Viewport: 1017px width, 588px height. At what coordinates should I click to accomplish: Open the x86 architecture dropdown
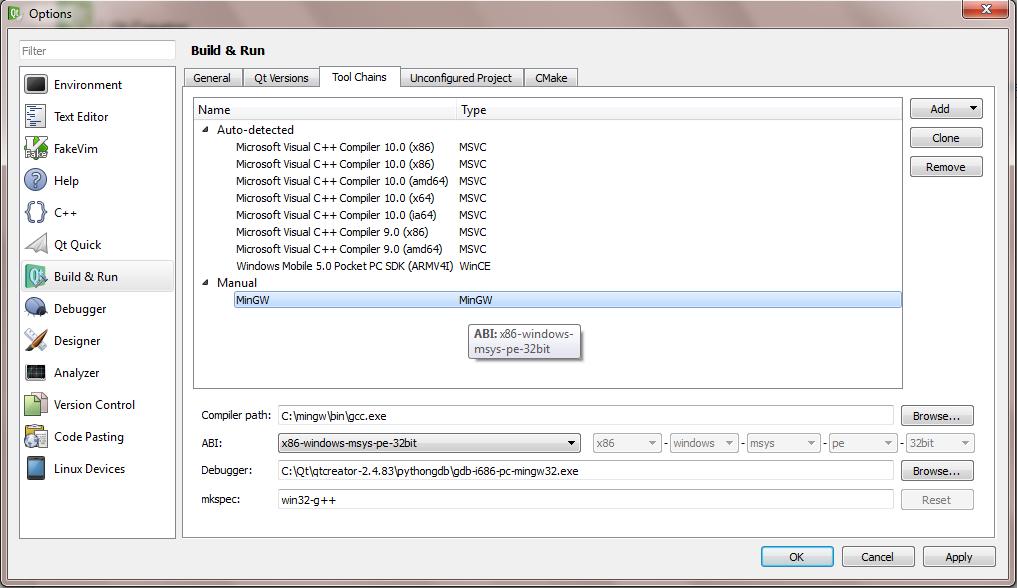point(627,443)
